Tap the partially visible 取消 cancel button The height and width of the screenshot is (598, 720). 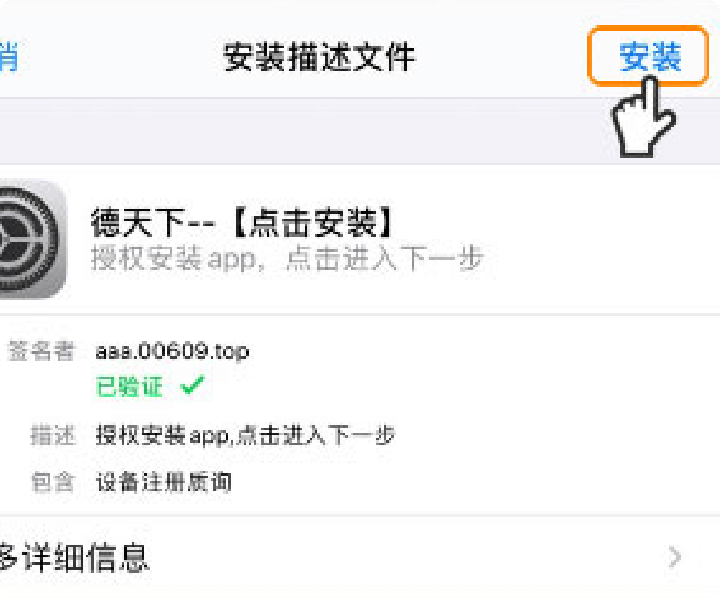(9, 56)
